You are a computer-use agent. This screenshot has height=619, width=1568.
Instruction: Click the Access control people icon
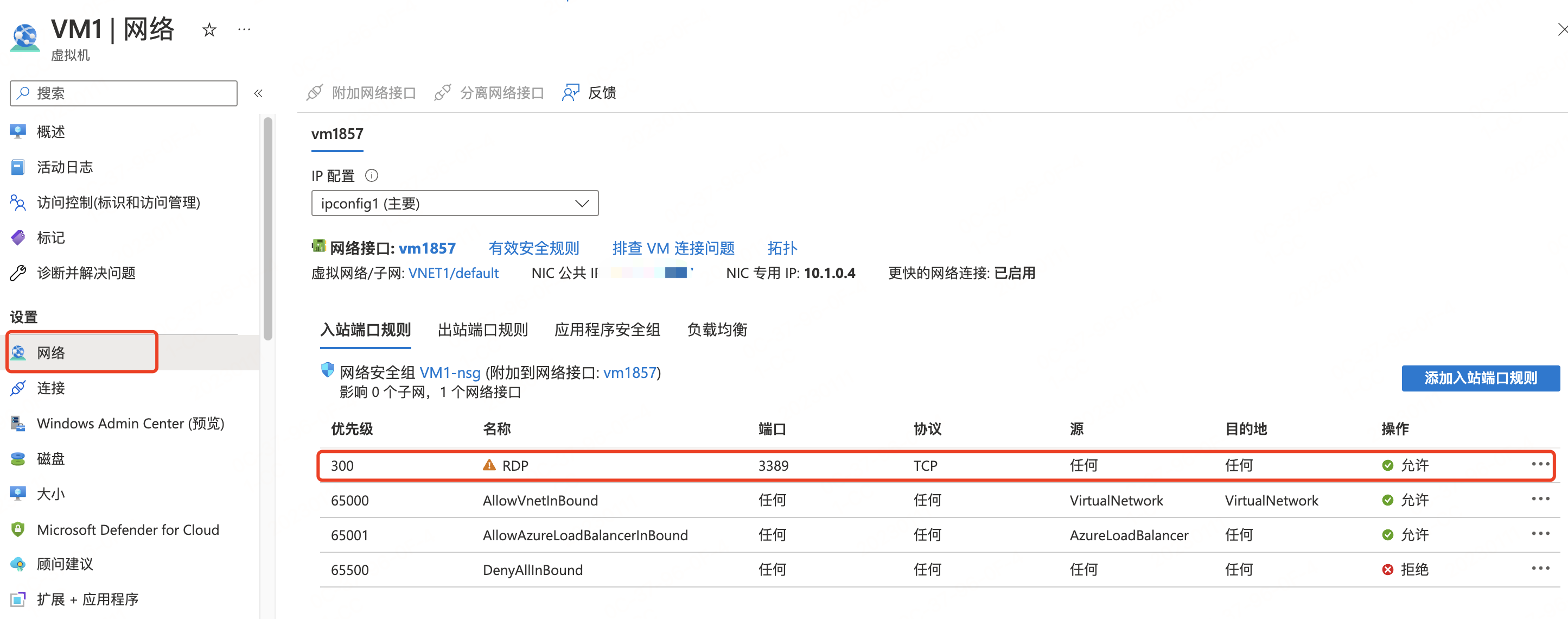[x=18, y=203]
